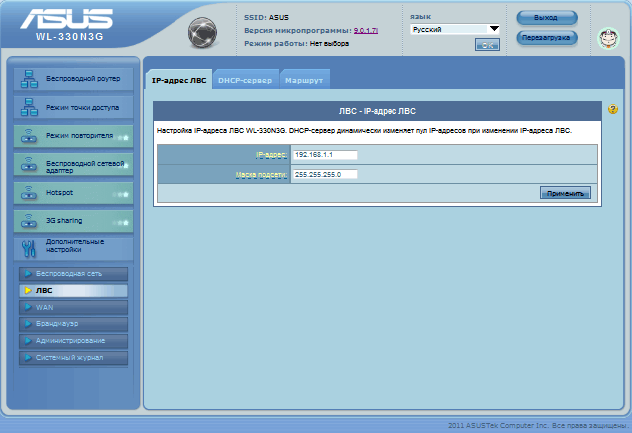The width and height of the screenshot is (632, 433).
Task: Choose Hotspot mode icon
Action: coord(29,191)
